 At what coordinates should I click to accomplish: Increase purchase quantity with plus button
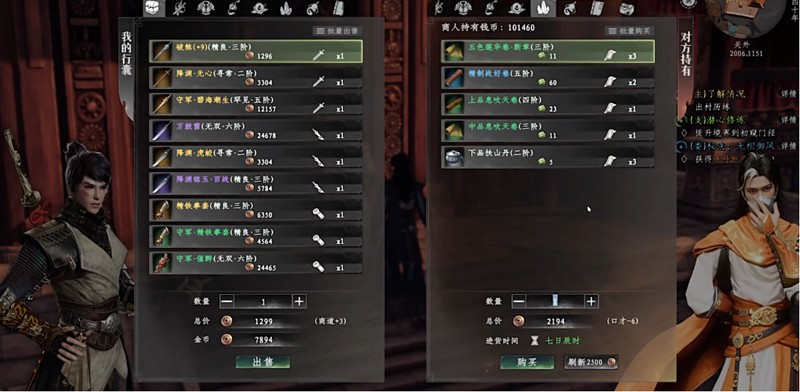pyautogui.click(x=591, y=301)
